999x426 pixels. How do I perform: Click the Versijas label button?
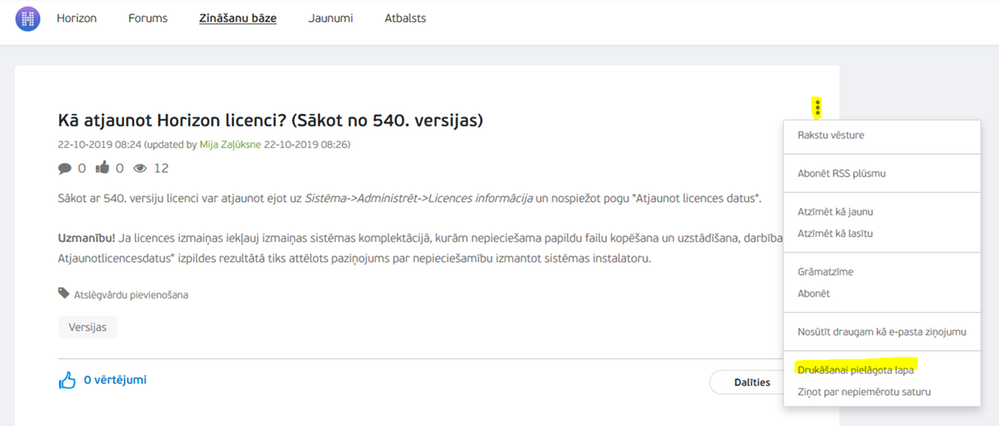(x=88, y=328)
